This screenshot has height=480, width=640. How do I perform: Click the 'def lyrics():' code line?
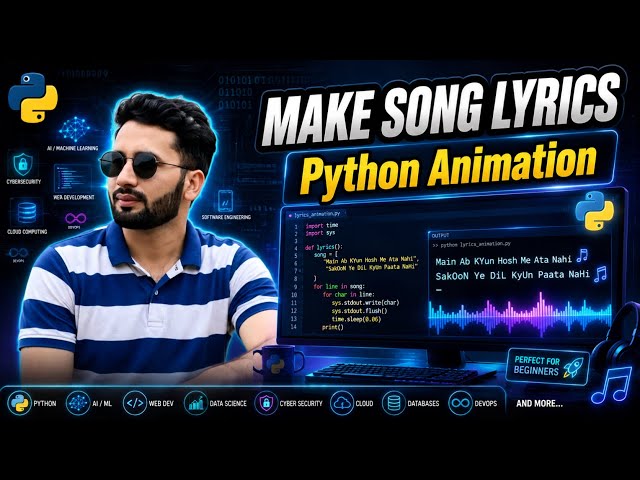pyautogui.click(x=324, y=247)
